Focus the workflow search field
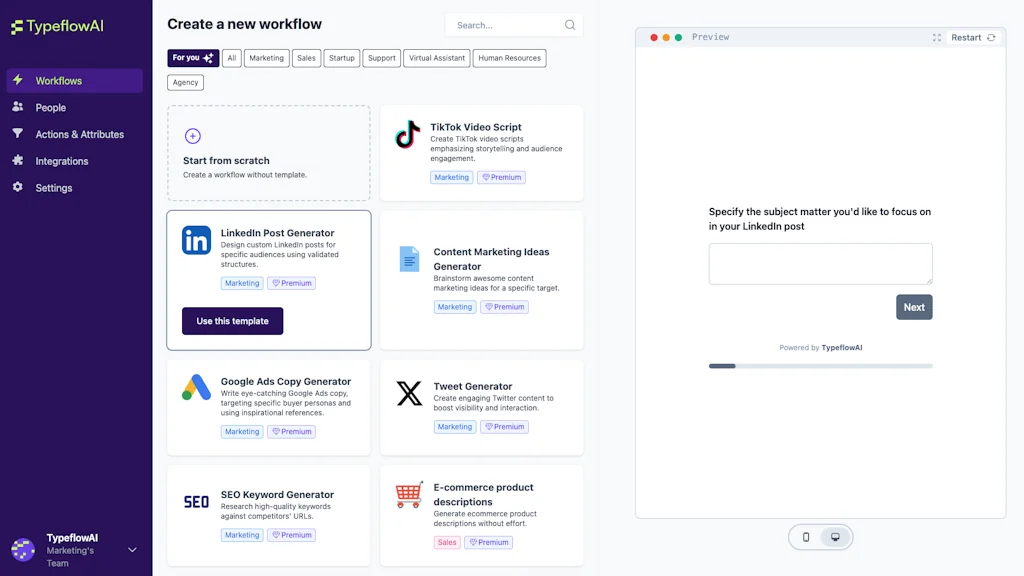1024x576 pixels. [514, 25]
